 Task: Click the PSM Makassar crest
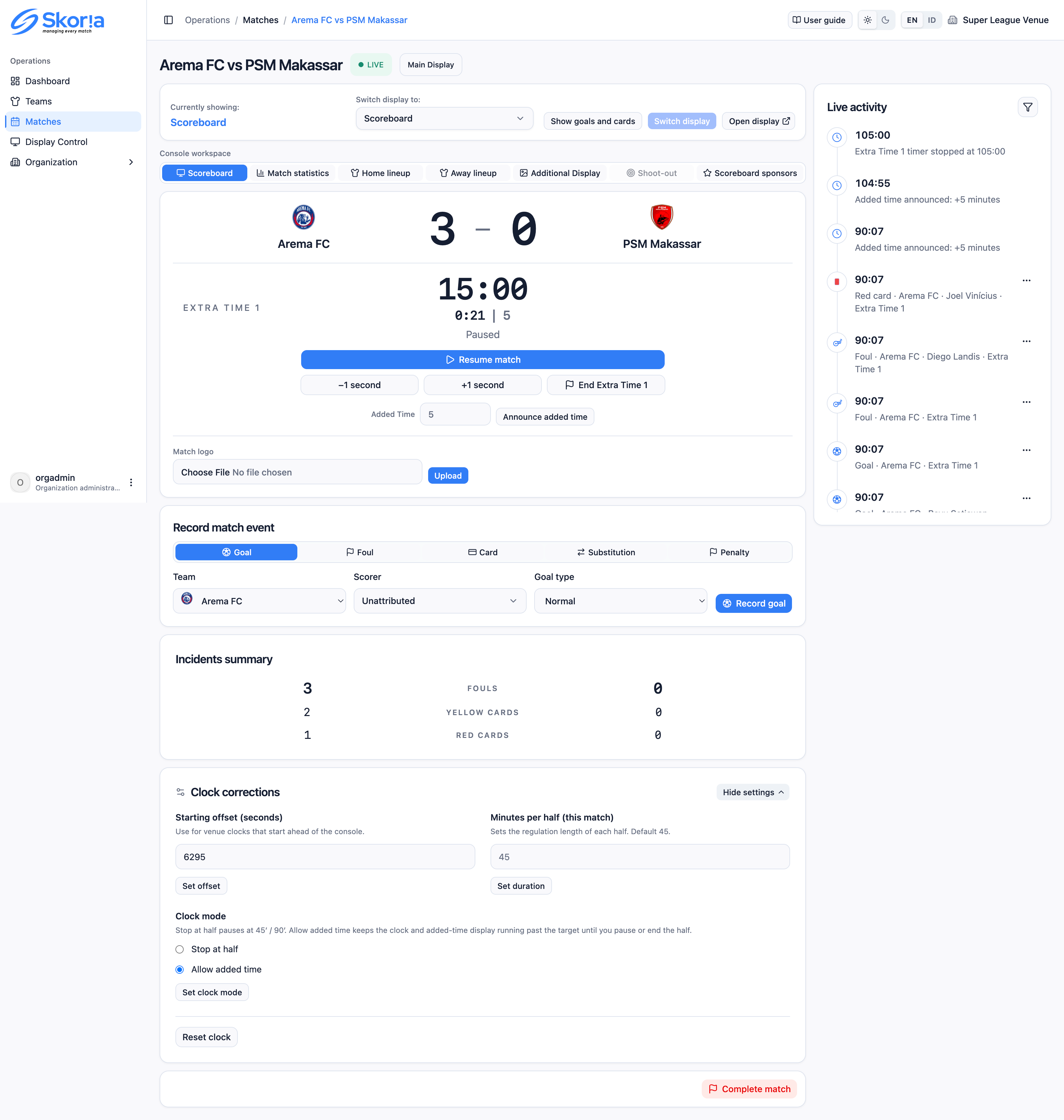point(661,217)
